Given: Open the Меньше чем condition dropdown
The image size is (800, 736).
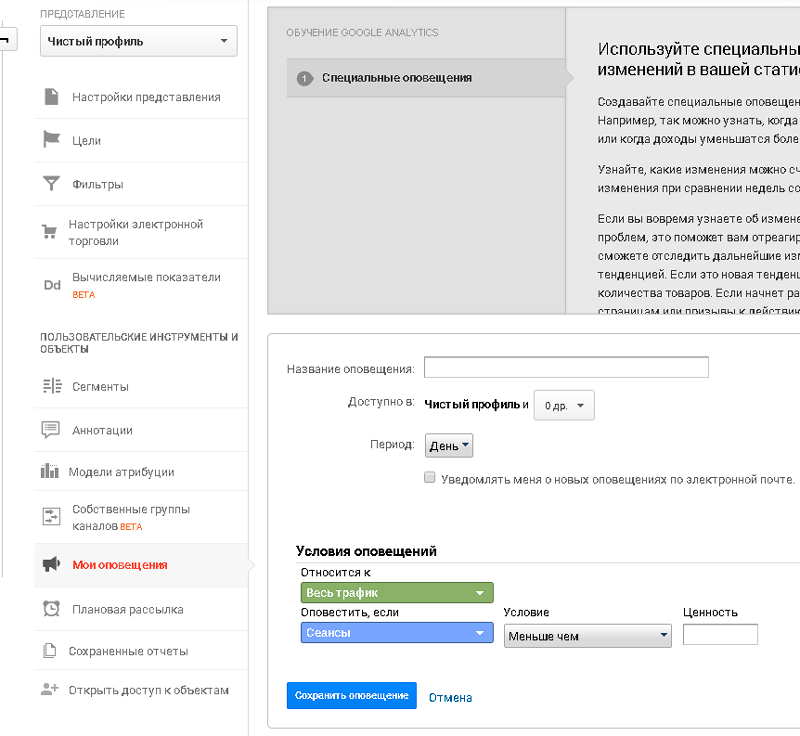Looking at the screenshot, I should [588, 636].
